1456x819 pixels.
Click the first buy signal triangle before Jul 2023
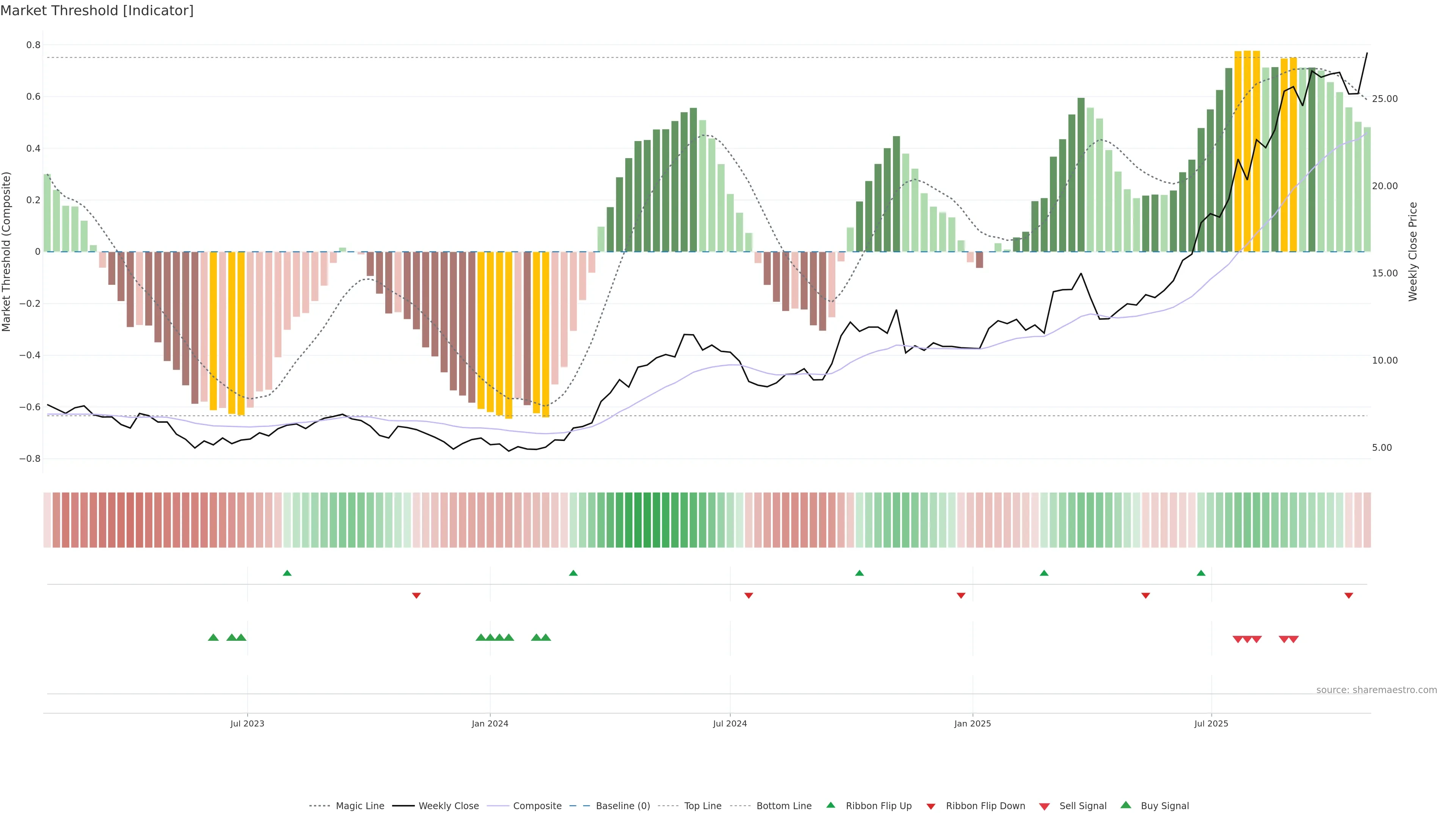[213, 637]
